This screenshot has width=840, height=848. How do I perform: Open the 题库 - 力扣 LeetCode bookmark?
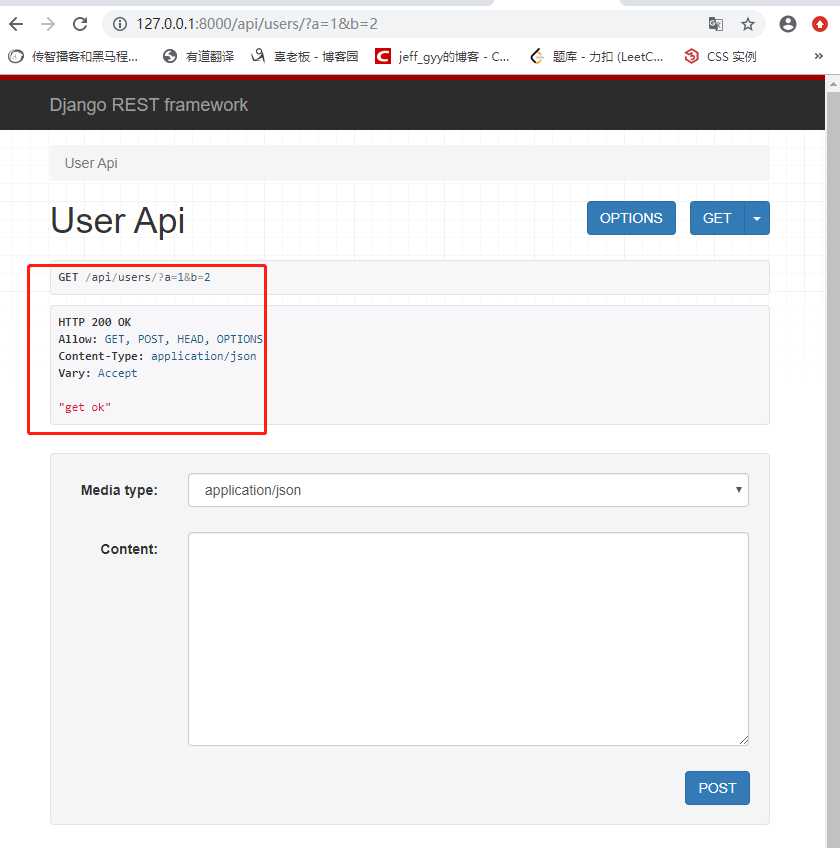(x=596, y=56)
